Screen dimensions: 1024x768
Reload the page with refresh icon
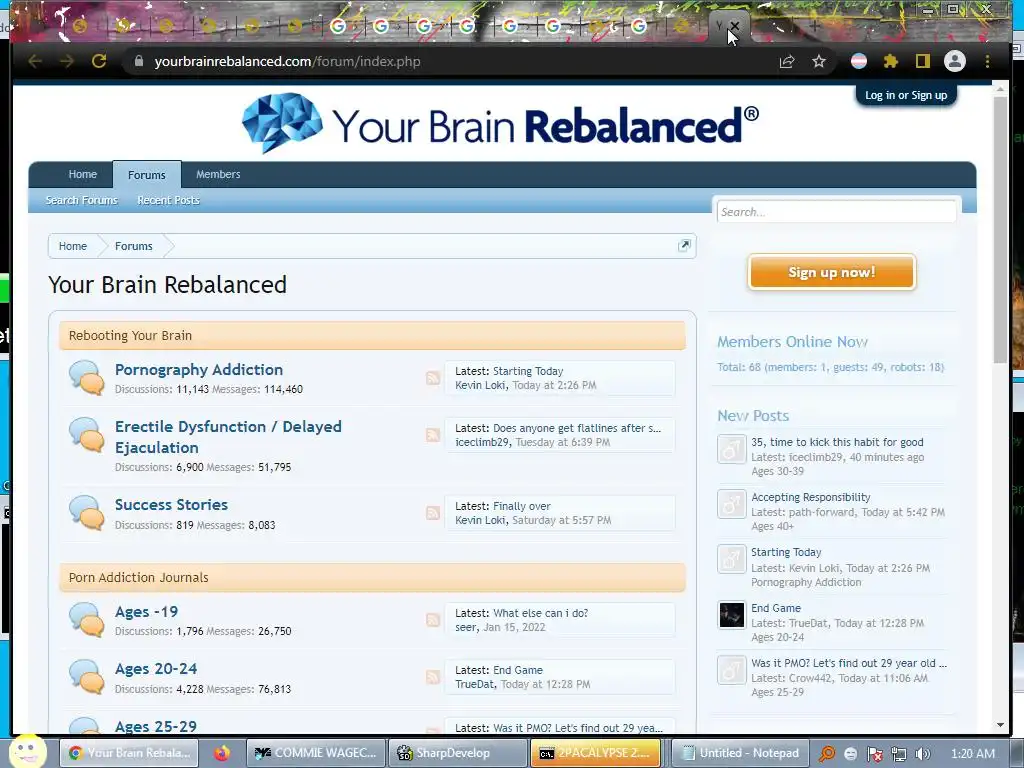point(99,61)
